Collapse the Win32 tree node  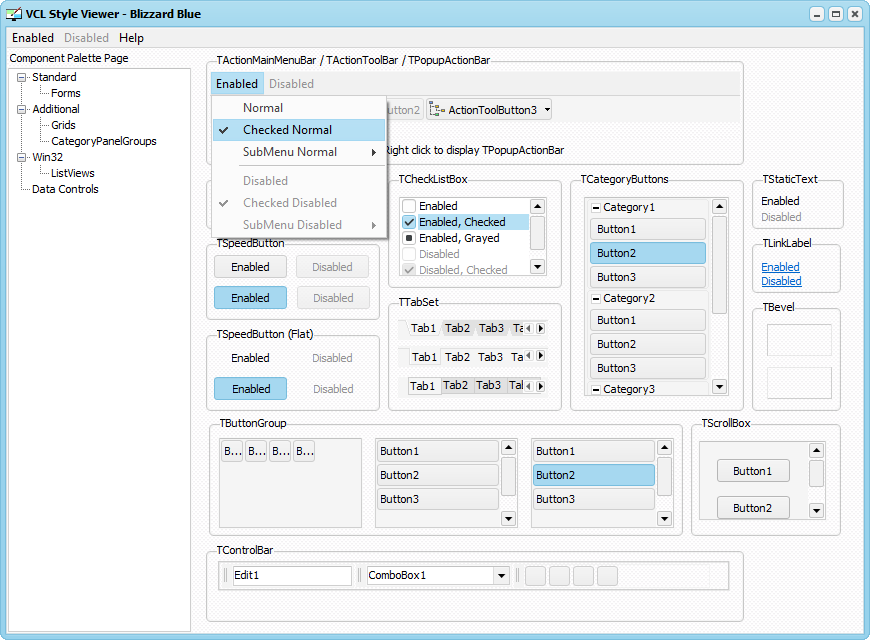coord(22,158)
